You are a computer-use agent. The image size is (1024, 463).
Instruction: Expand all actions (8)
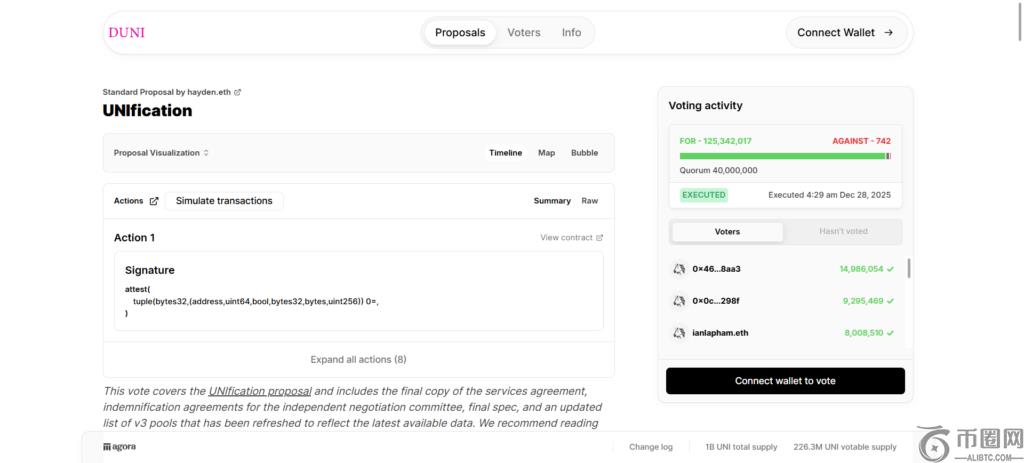tap(359, 360)
